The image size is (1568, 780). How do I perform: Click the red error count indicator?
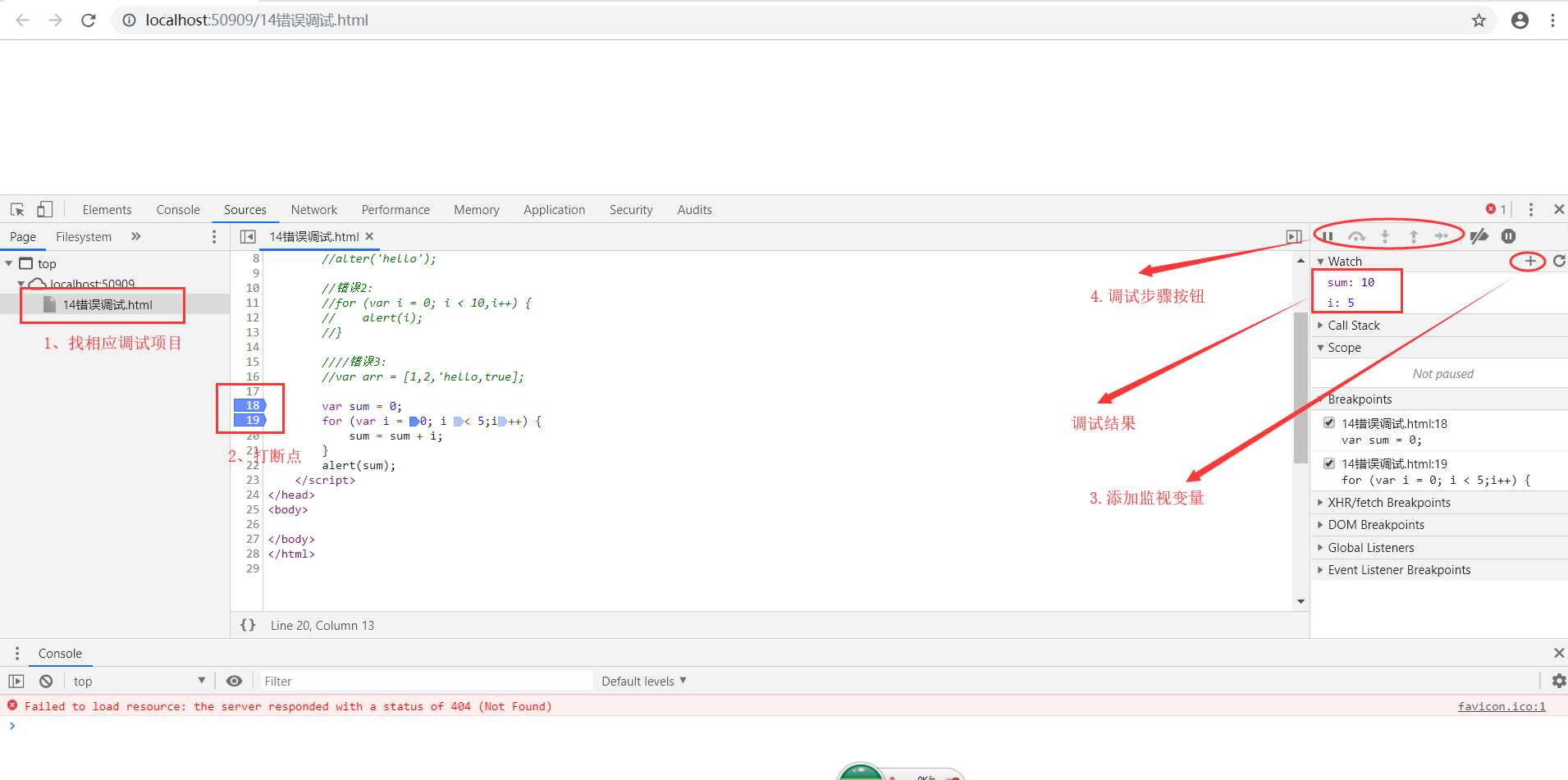click(x=1496, y=209)
